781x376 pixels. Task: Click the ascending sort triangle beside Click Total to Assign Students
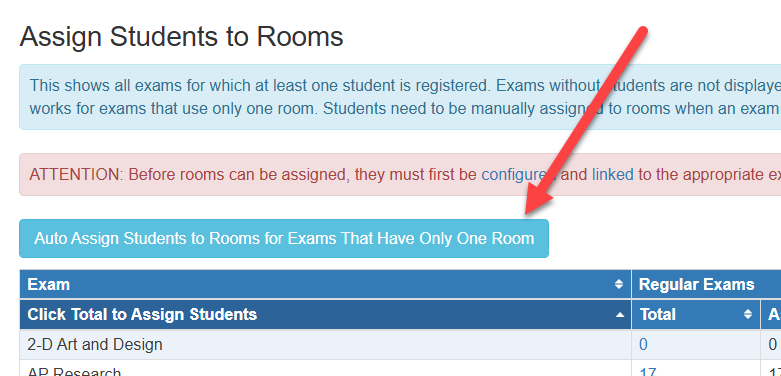click(x=620, y=315)
